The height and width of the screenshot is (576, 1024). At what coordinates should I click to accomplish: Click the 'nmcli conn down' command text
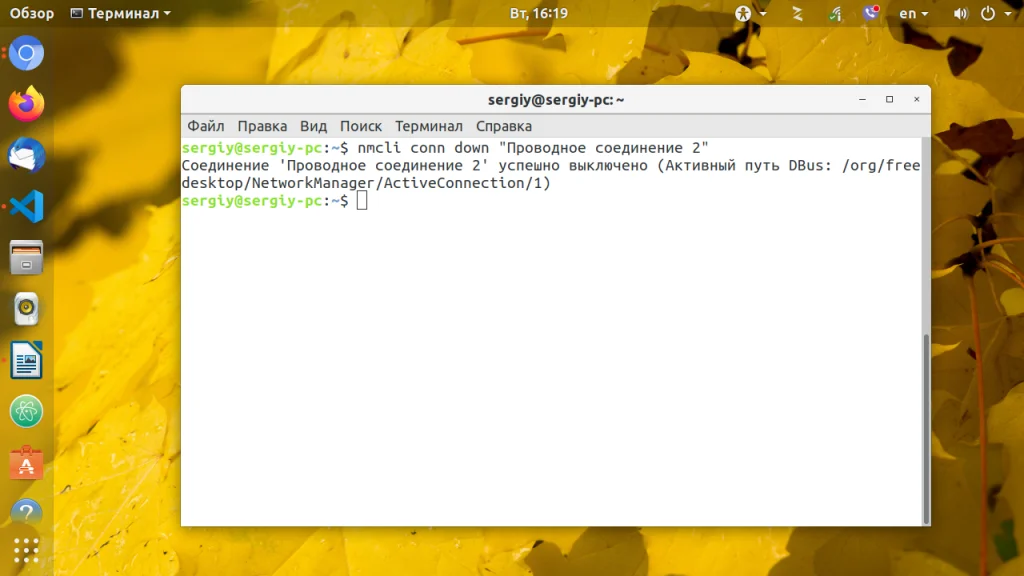tap(423, 148)
